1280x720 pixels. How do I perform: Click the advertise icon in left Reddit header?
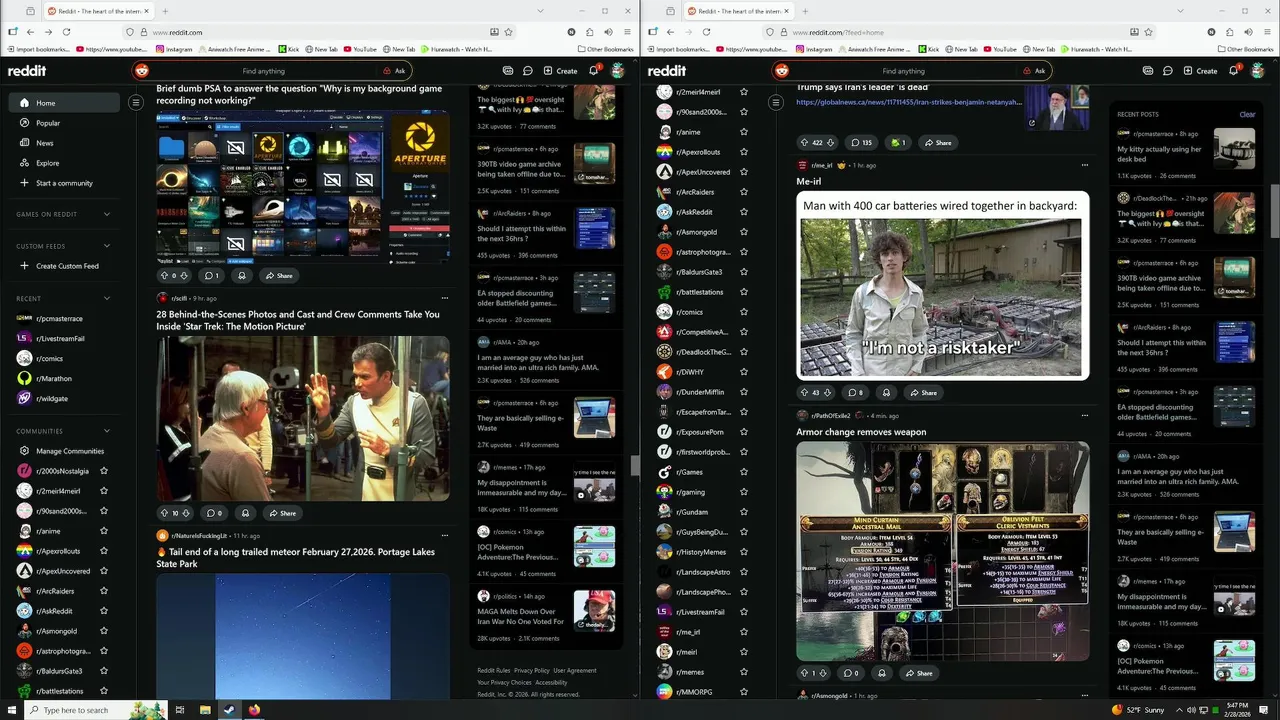pyautogui.click(x=508, y=71)
